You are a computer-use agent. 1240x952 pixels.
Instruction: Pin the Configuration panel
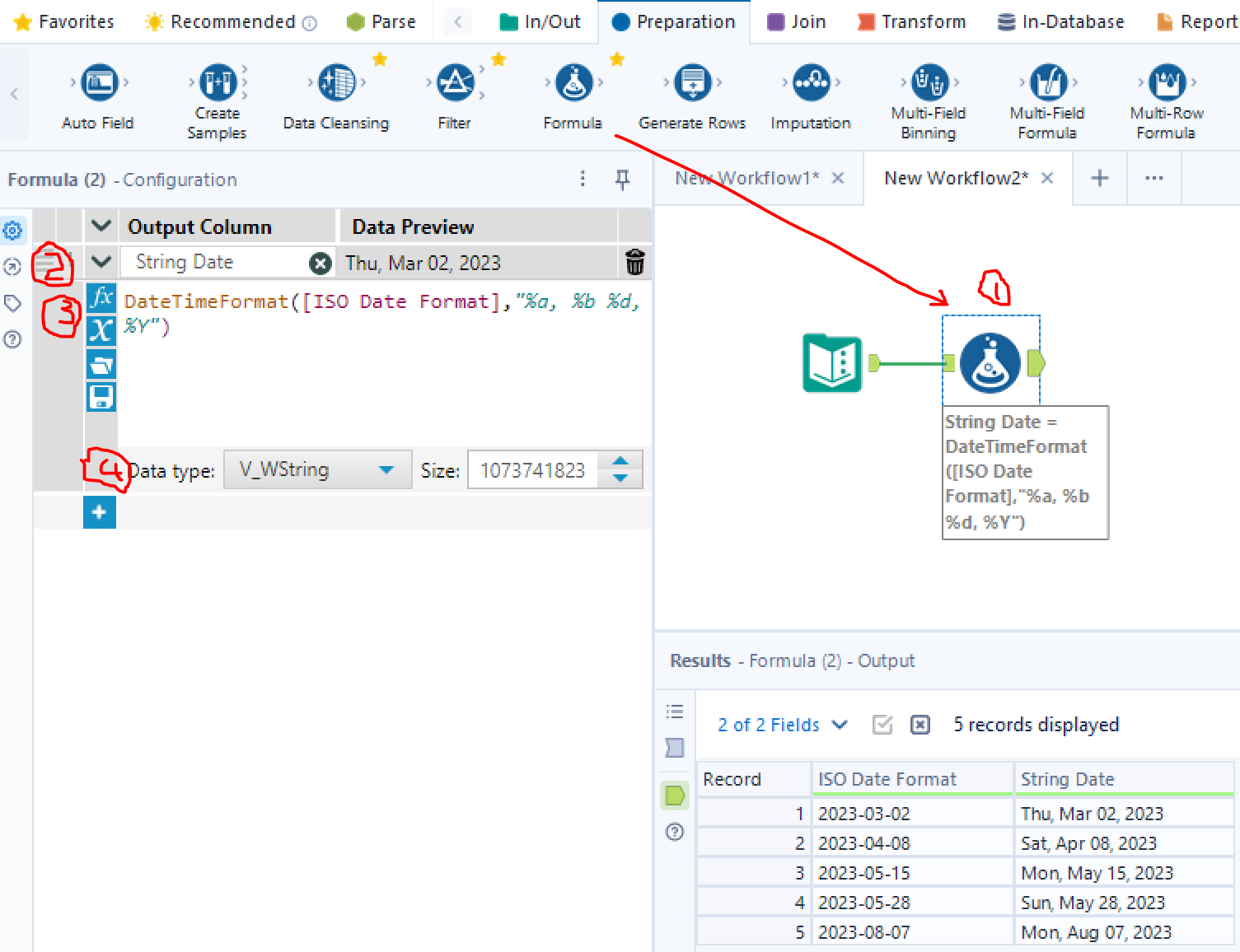pyautogui.click(x=623, y=179)
